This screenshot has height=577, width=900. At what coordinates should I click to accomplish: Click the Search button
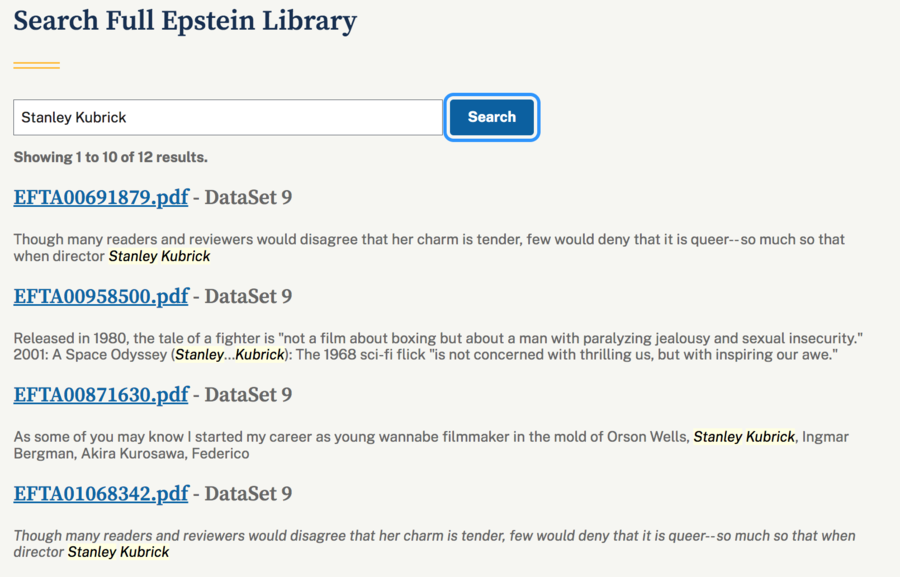point(491,117)
